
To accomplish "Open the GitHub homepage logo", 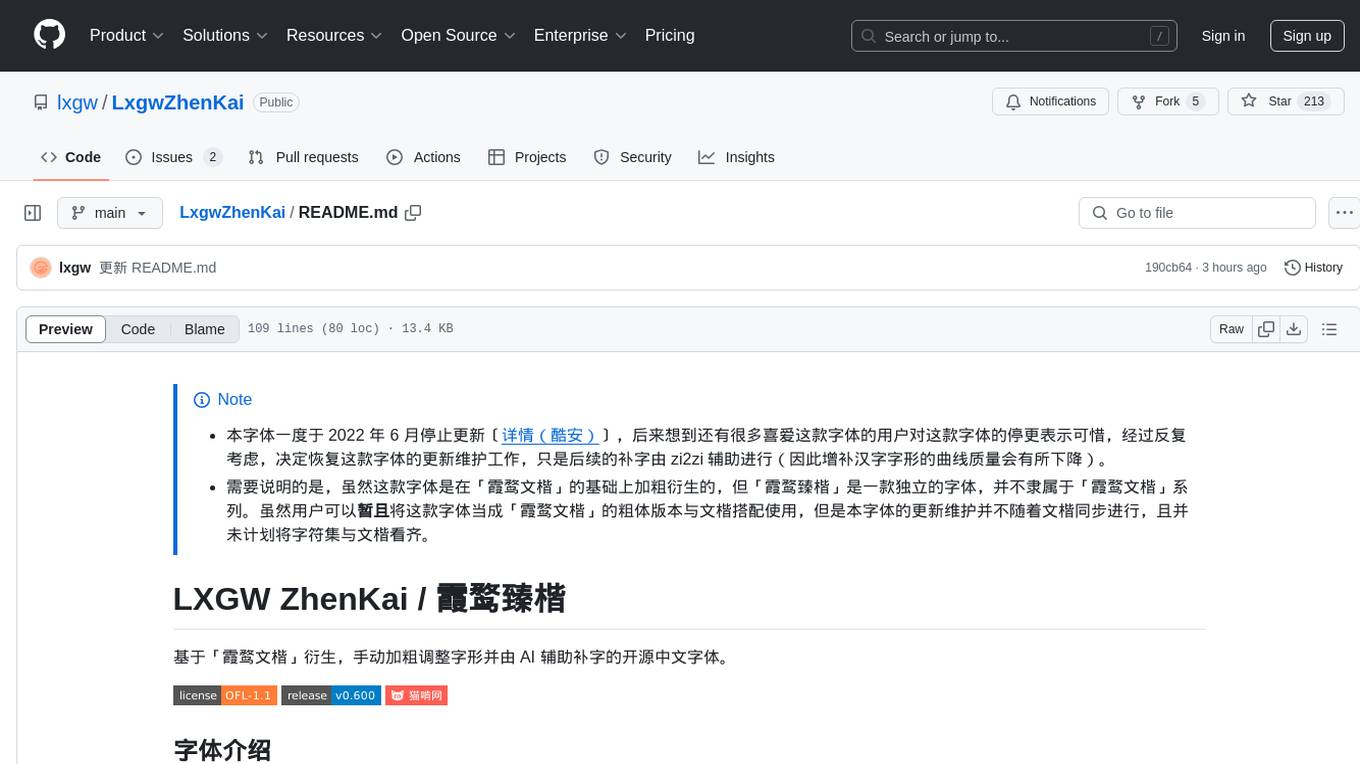I will click(x=49, y=35).
